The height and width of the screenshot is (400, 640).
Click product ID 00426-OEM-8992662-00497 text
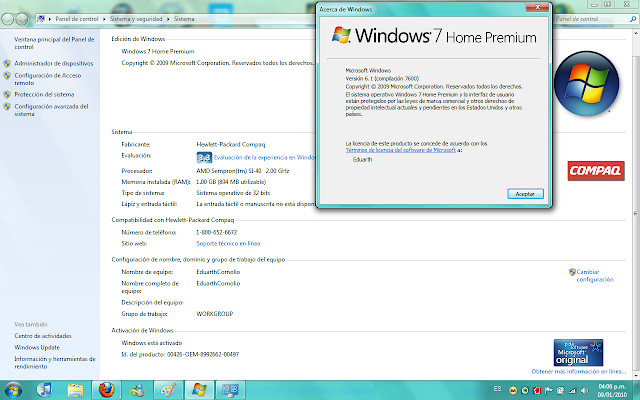(x=203, y=354)
